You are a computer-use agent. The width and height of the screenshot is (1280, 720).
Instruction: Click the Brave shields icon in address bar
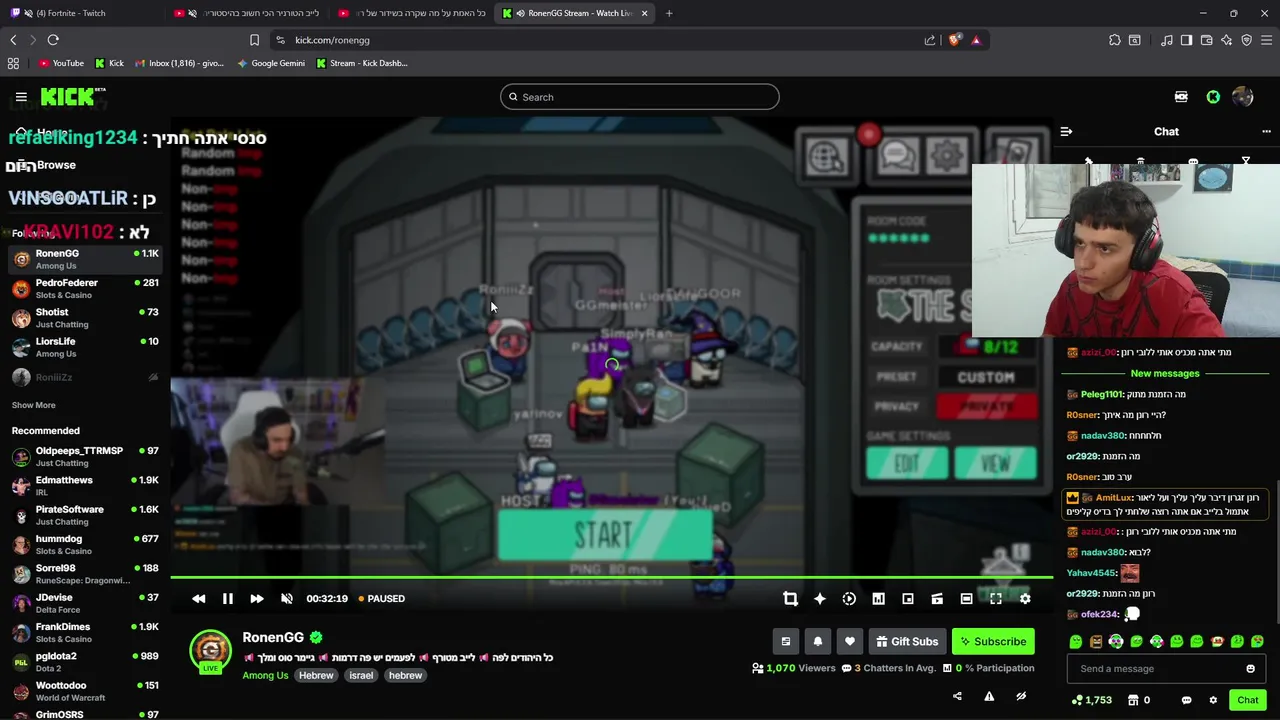[955, 40]
